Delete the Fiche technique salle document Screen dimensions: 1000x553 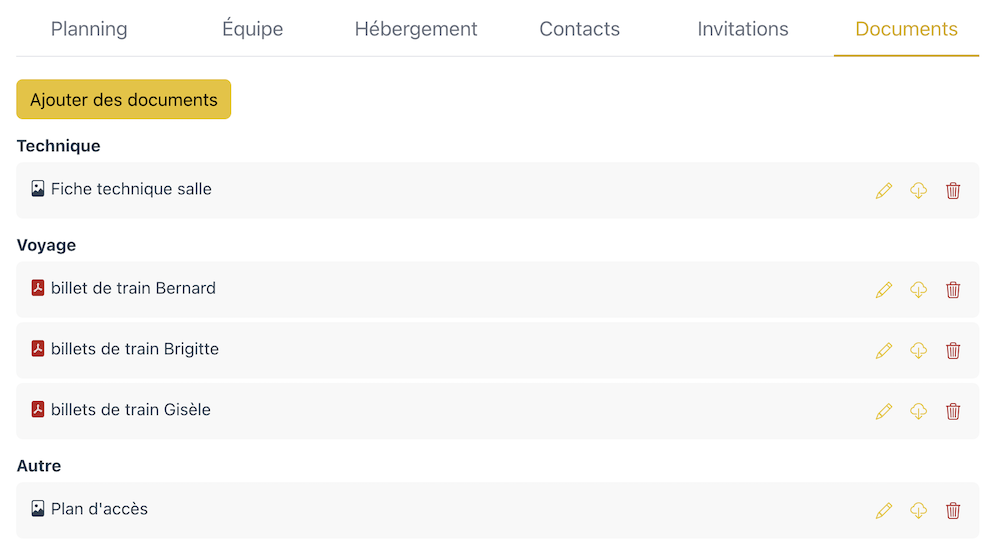tap(953, 190)
